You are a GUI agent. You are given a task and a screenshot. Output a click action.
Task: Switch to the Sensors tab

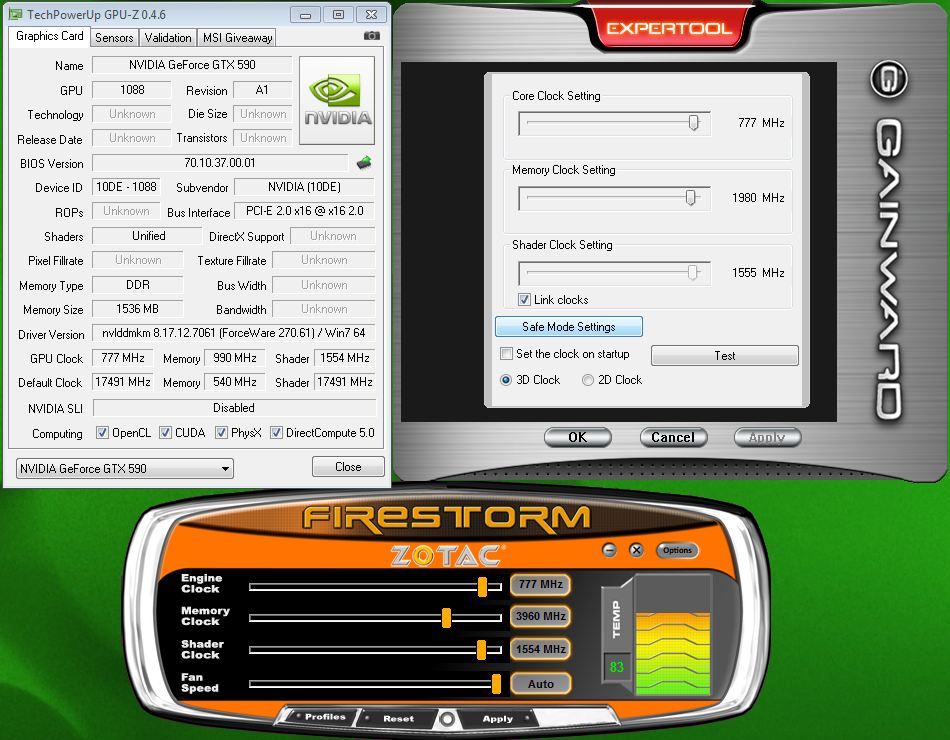114,38
